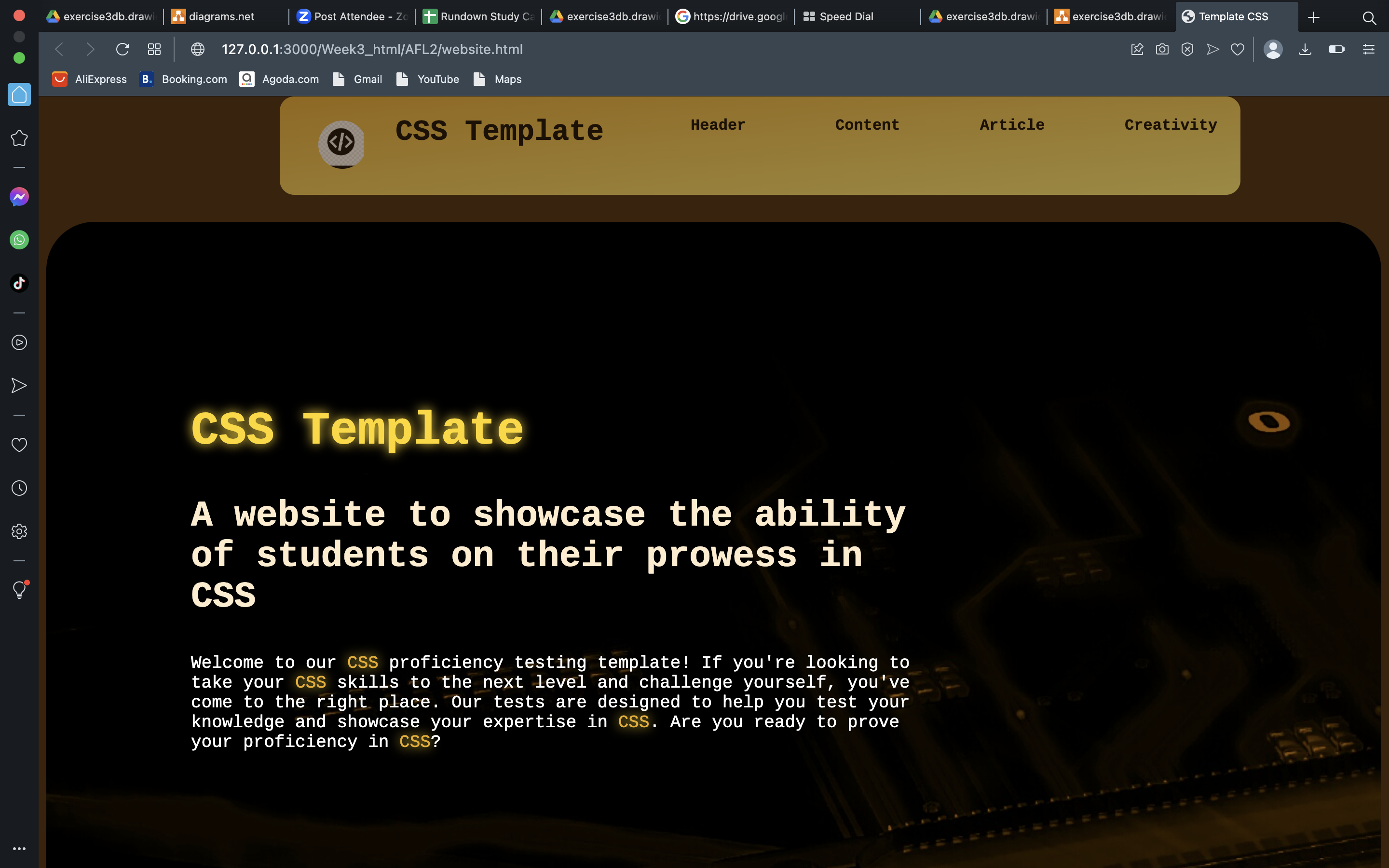Open the TikTok sidebar panel
The image size is (1389, 868).
[19, 283]
